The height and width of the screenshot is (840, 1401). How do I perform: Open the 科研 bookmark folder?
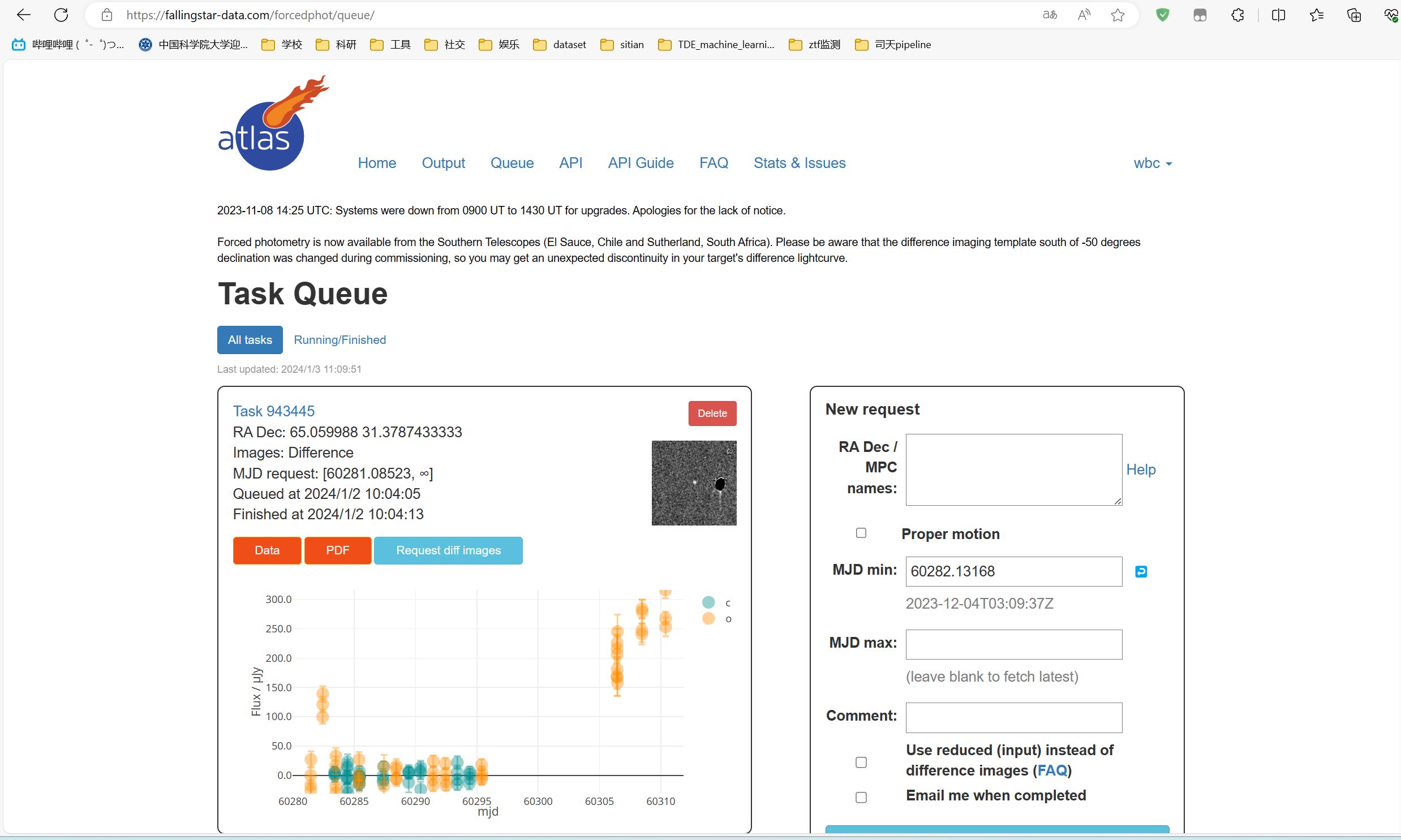point(336,44)
